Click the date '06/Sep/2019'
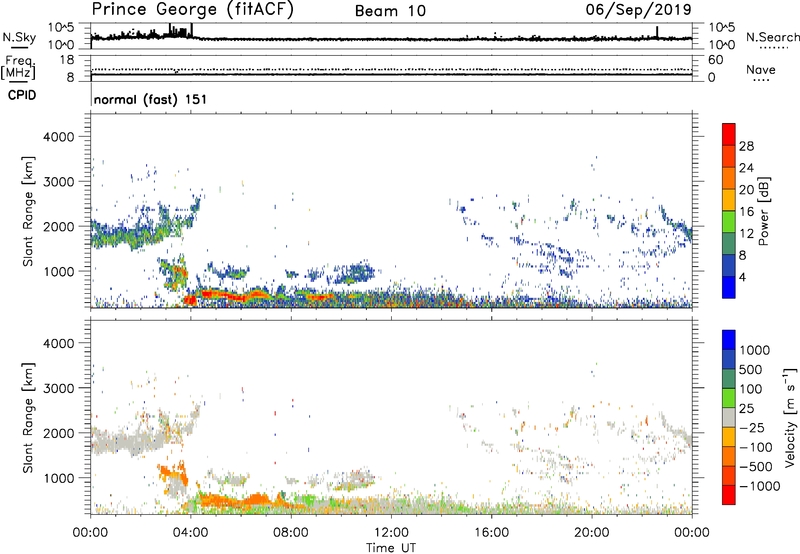Image resolution: width=800 pixels, height=554 pixels. point(638,10)
